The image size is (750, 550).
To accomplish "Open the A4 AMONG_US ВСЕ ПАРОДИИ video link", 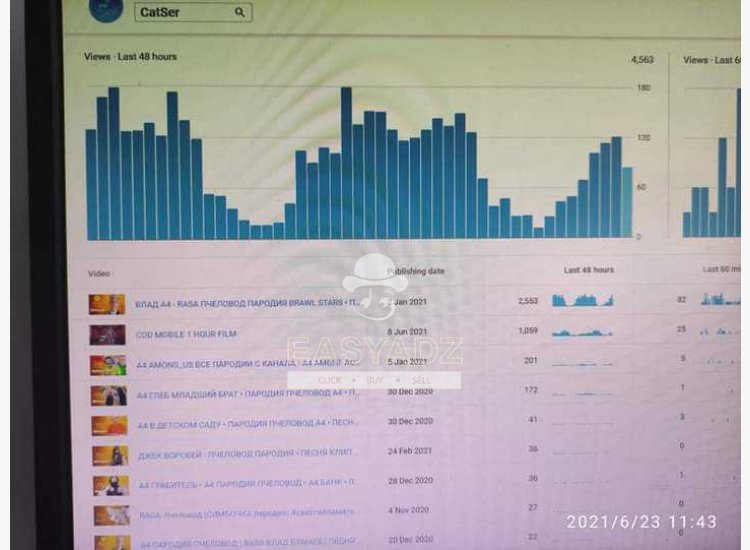I will 246,364.
